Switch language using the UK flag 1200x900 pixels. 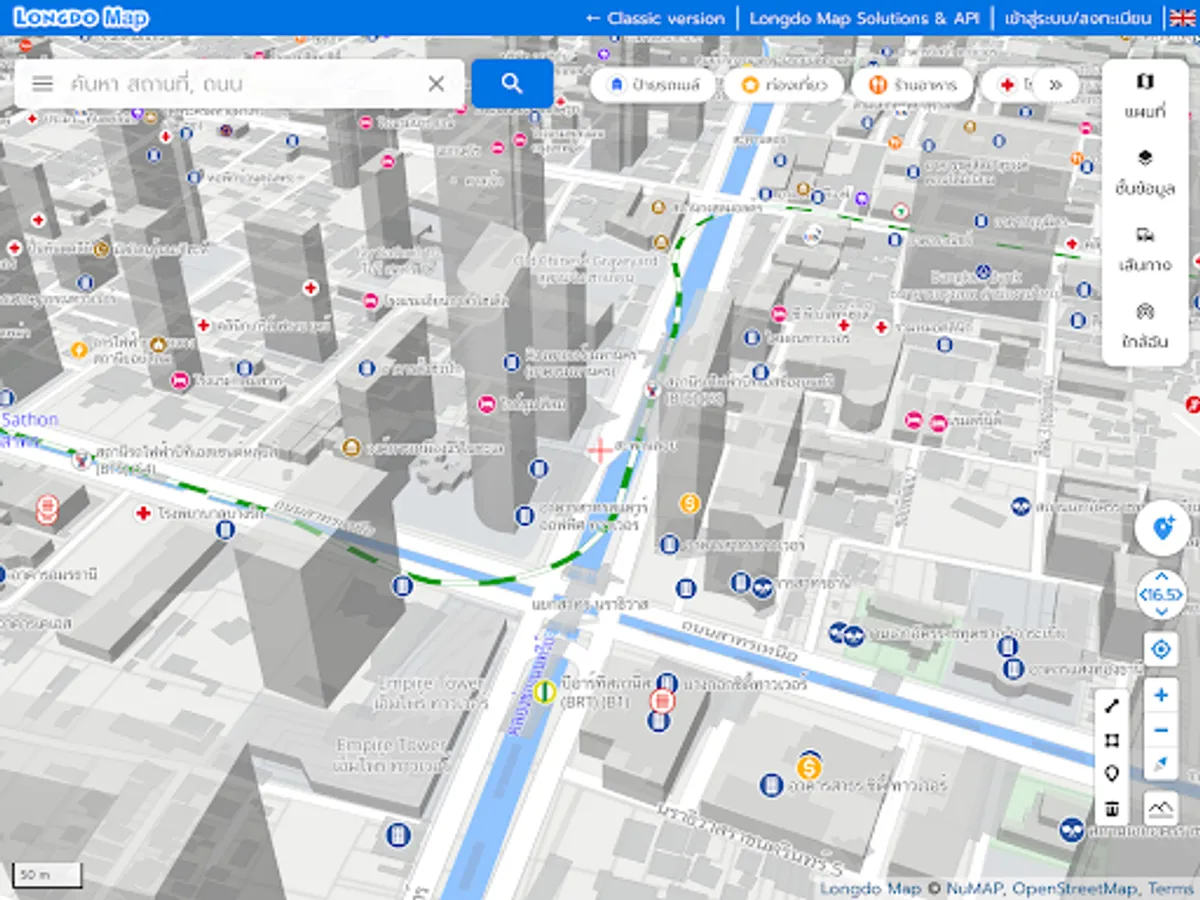pos(1181,17)
